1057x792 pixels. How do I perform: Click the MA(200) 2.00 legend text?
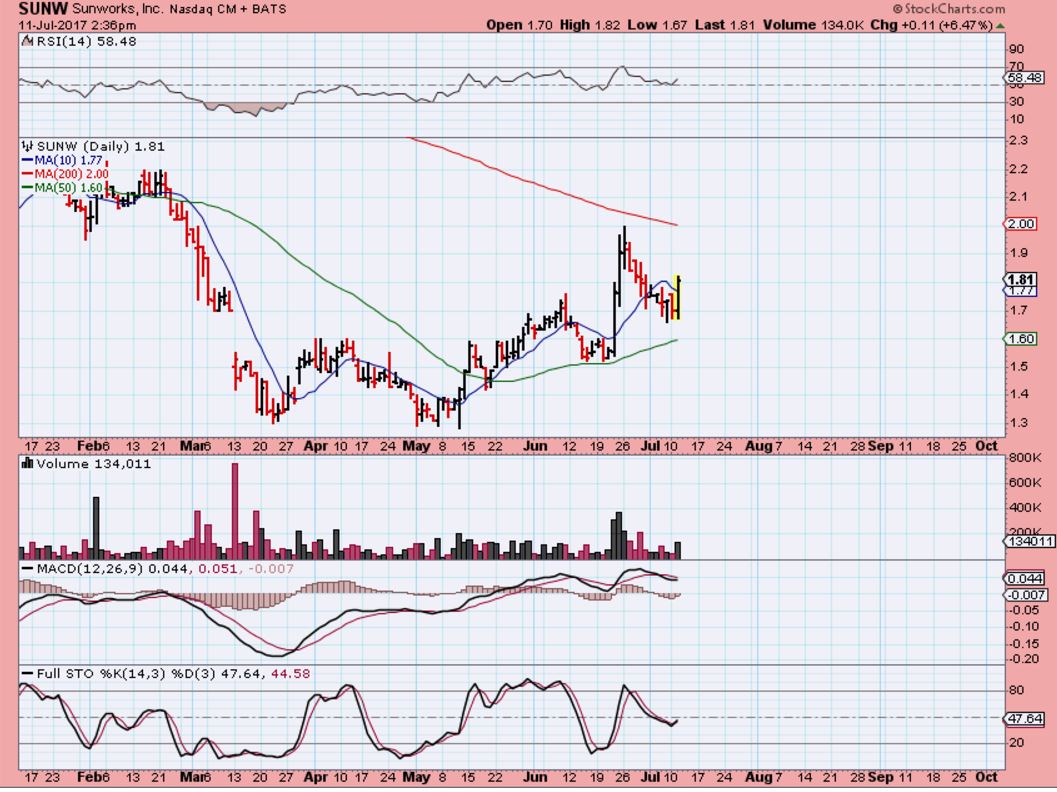[71, 174]
